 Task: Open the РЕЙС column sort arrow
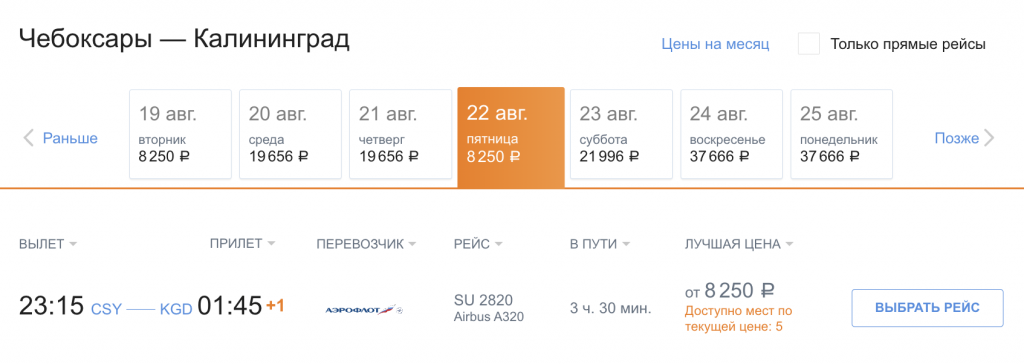(498, 244)
